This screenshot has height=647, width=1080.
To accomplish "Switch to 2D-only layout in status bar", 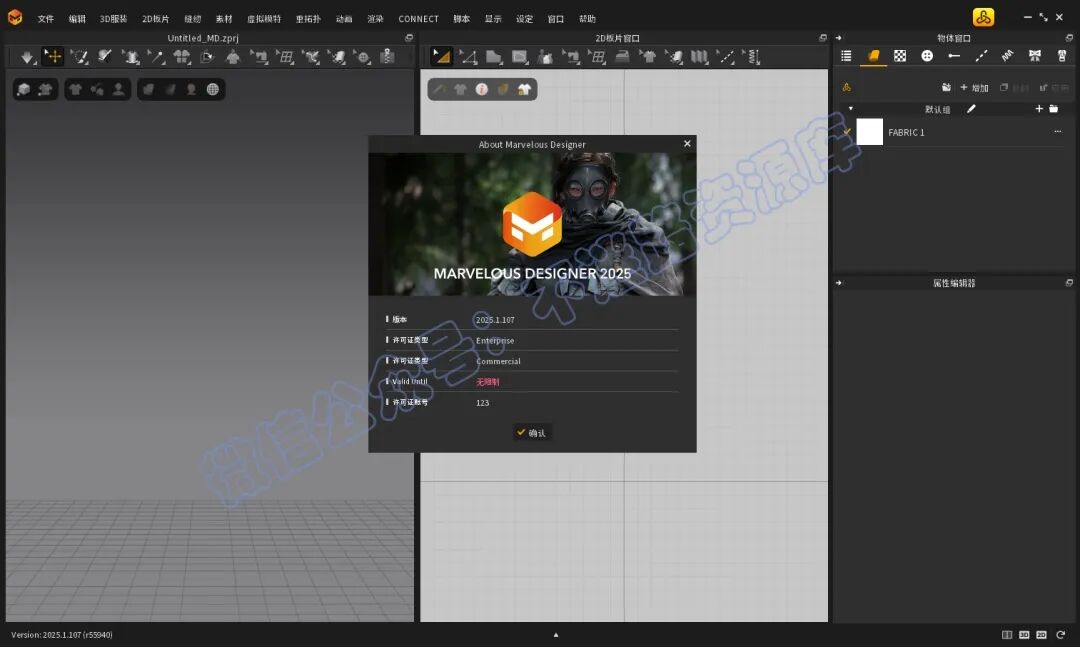I will 1041,635.
